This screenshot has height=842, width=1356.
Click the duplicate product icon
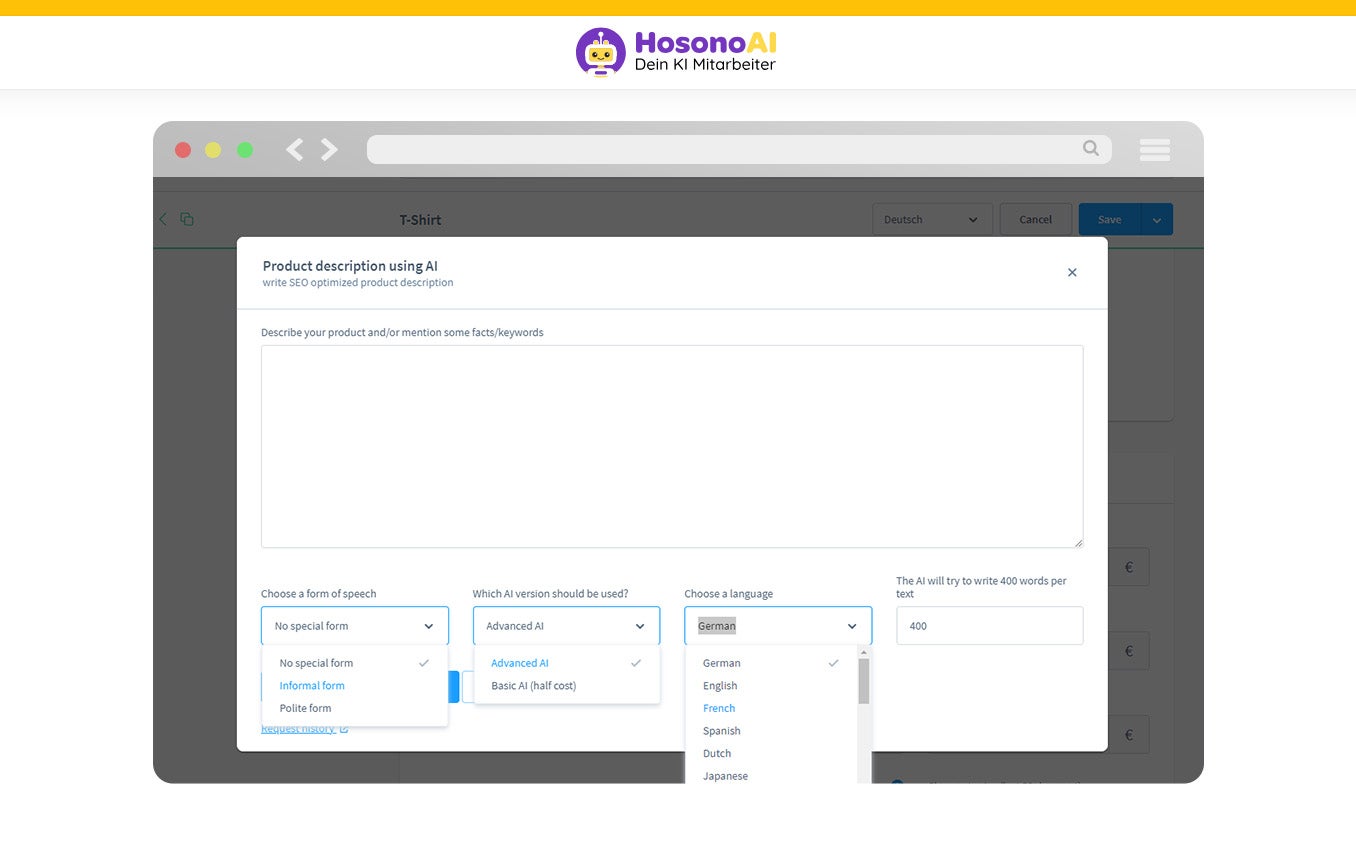coord(187,219)
